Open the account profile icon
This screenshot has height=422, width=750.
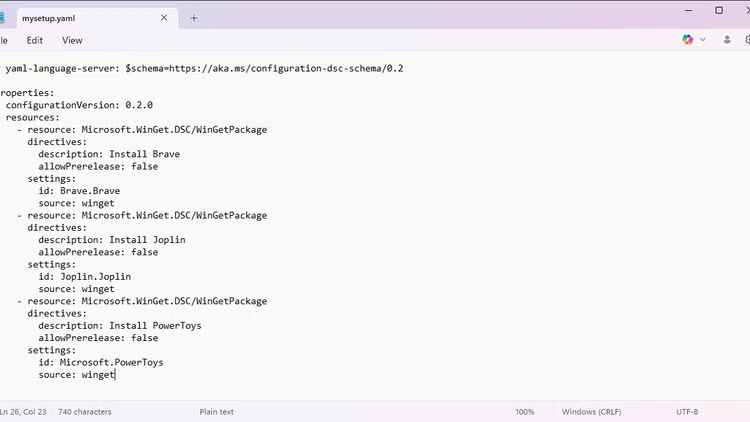tap(727, 40)
